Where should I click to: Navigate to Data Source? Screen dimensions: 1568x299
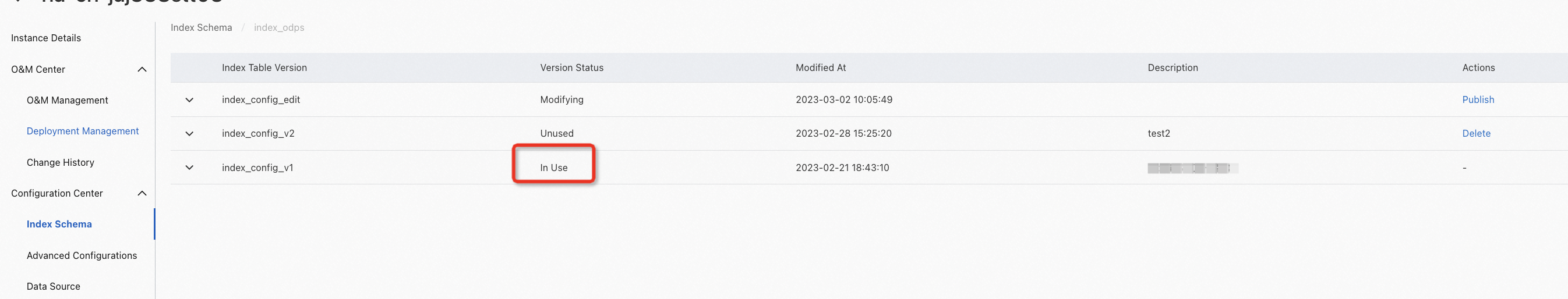(x=53, y=286)
